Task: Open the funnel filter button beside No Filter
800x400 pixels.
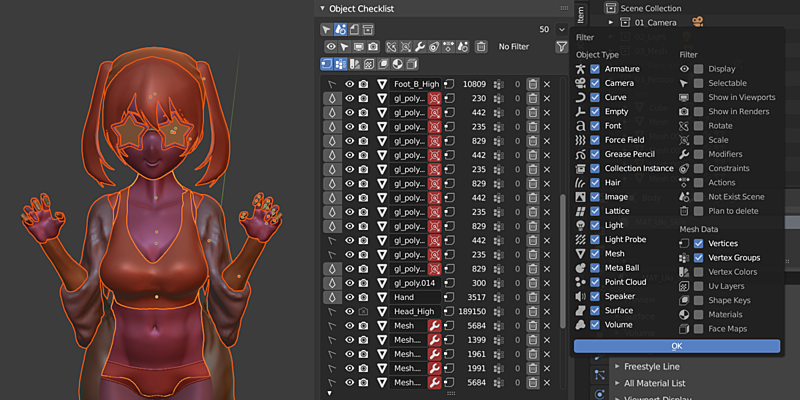Action: pyautogui.click(x=561, y=47)
